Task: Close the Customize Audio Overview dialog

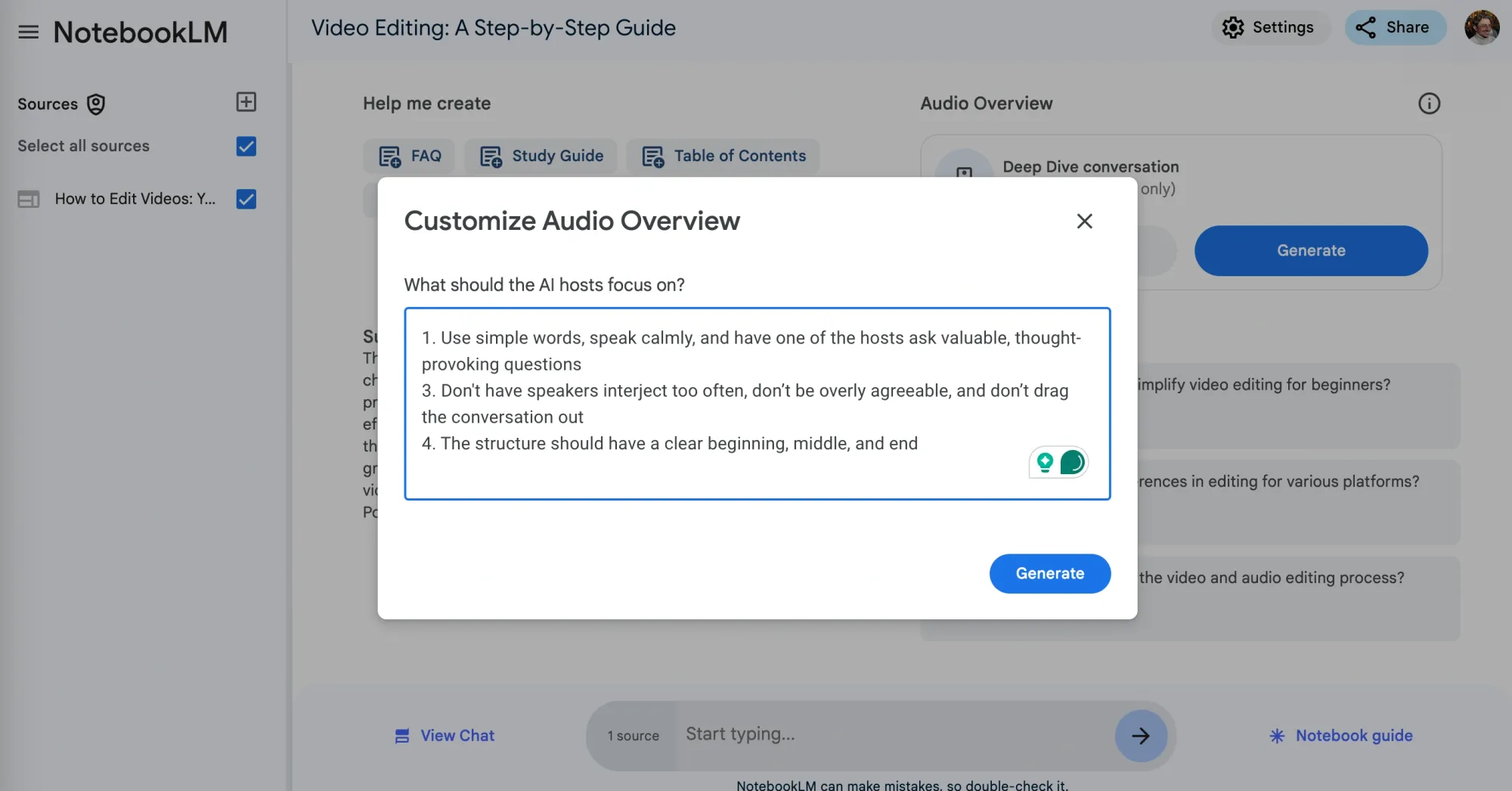Action: 1084,222
